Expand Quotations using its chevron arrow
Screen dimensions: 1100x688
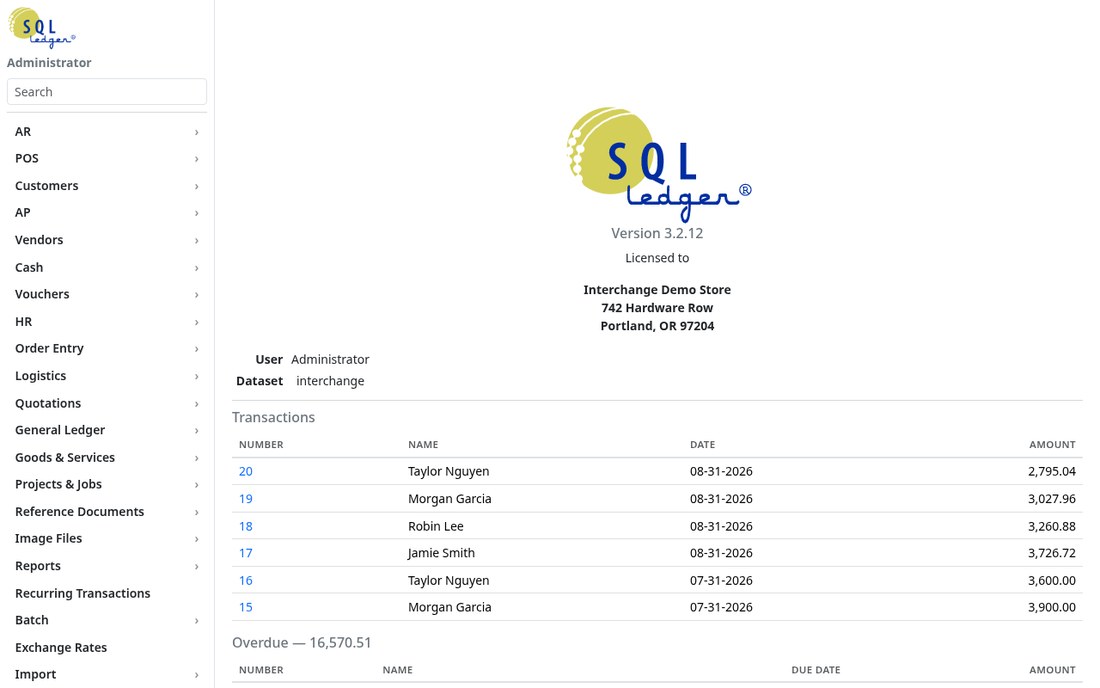[196, 403]
